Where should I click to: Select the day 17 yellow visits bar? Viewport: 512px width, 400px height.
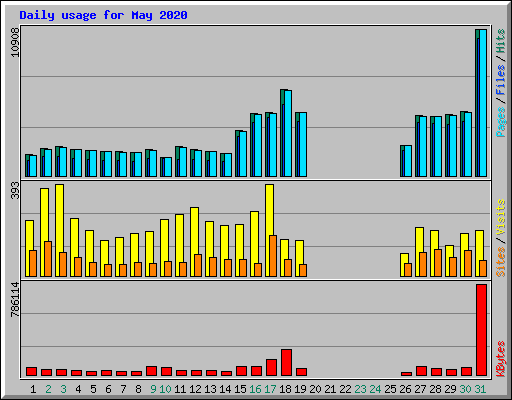pyautogui.click(x=269, y=230)
